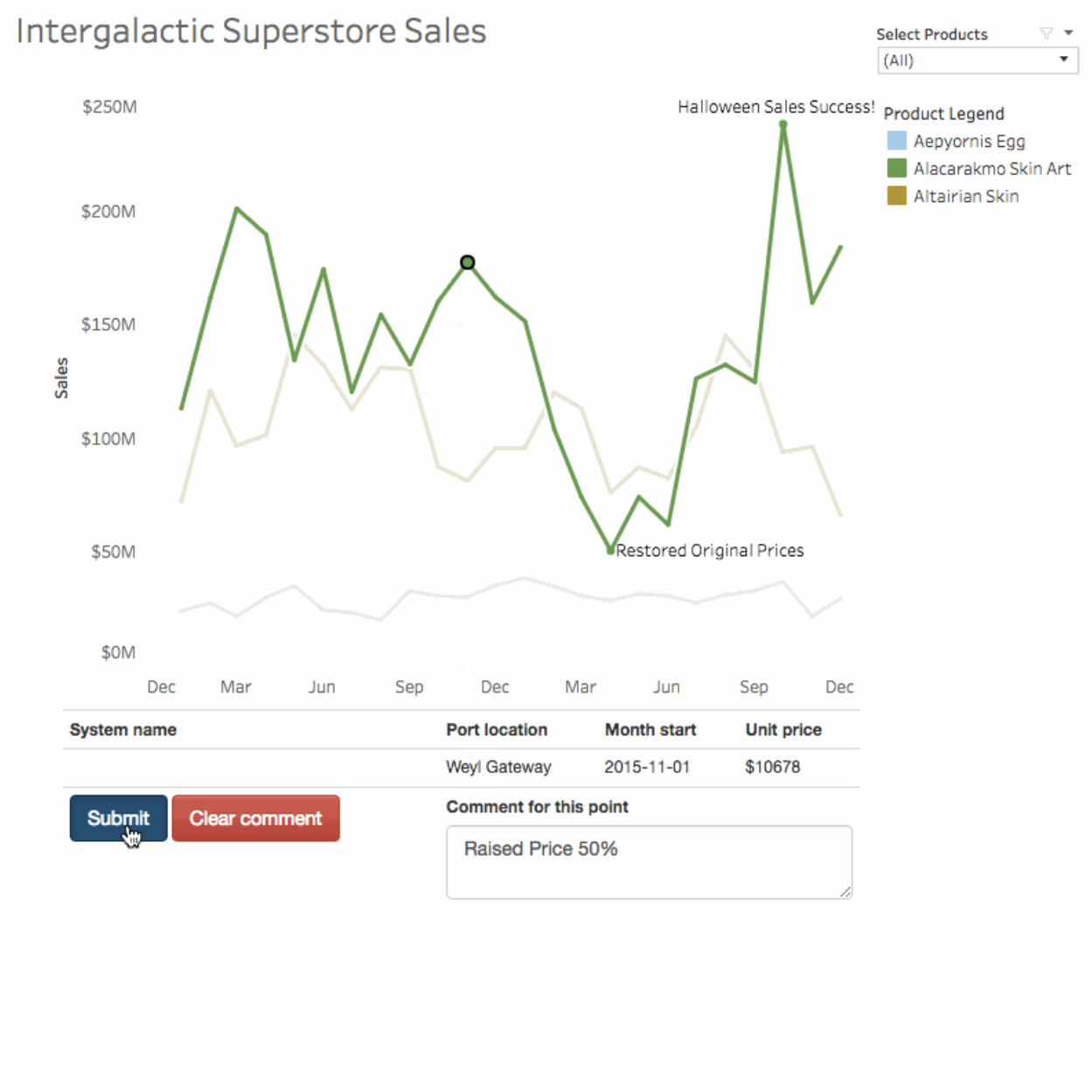This screenshot has height=1092, width=1092.
Task: Click the Sales axis title
Action: (x=61, y=378)
